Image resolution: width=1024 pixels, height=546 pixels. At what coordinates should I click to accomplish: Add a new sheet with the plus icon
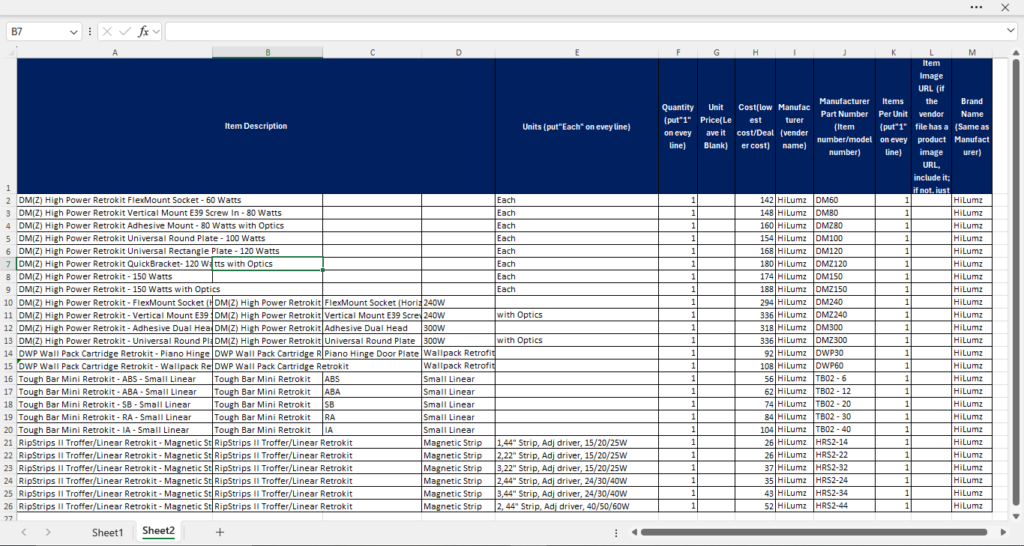220,532
